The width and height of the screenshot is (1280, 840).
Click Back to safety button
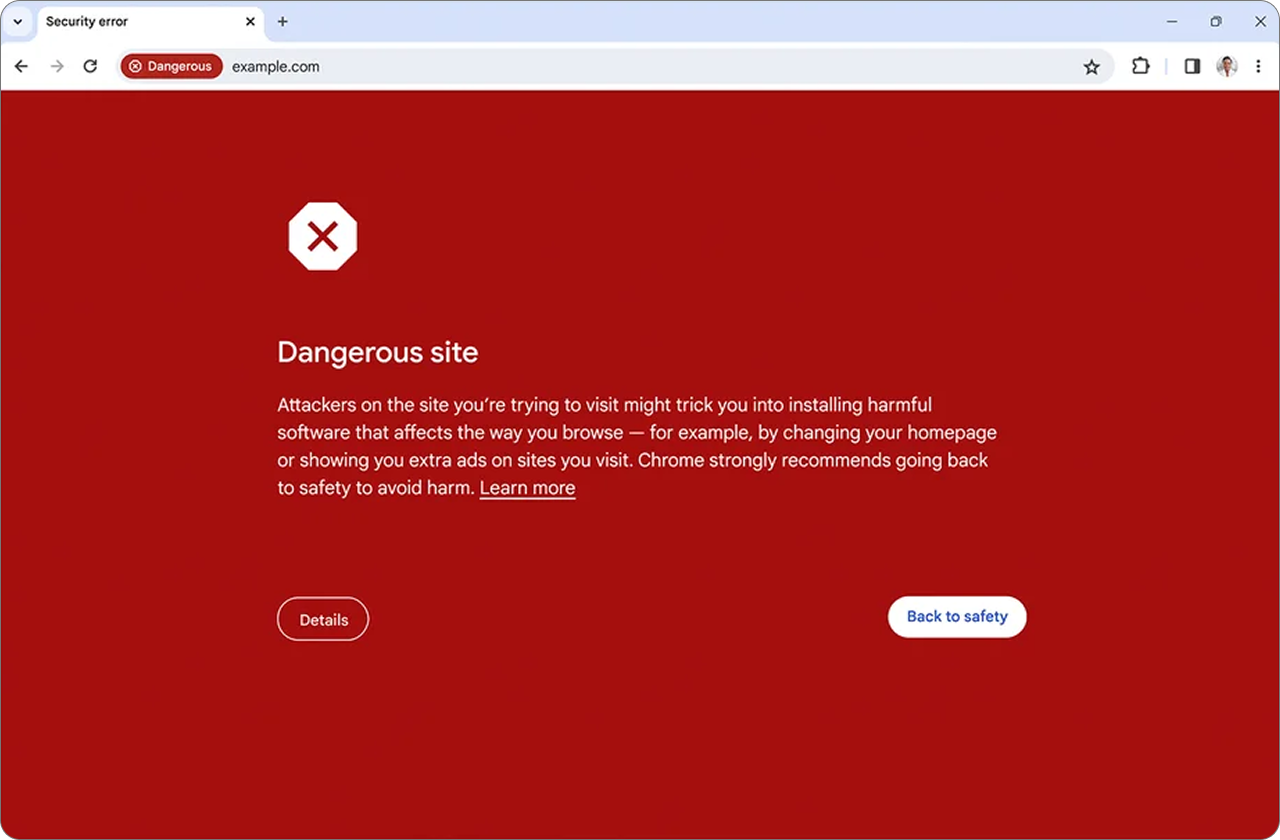coord(957,617)
